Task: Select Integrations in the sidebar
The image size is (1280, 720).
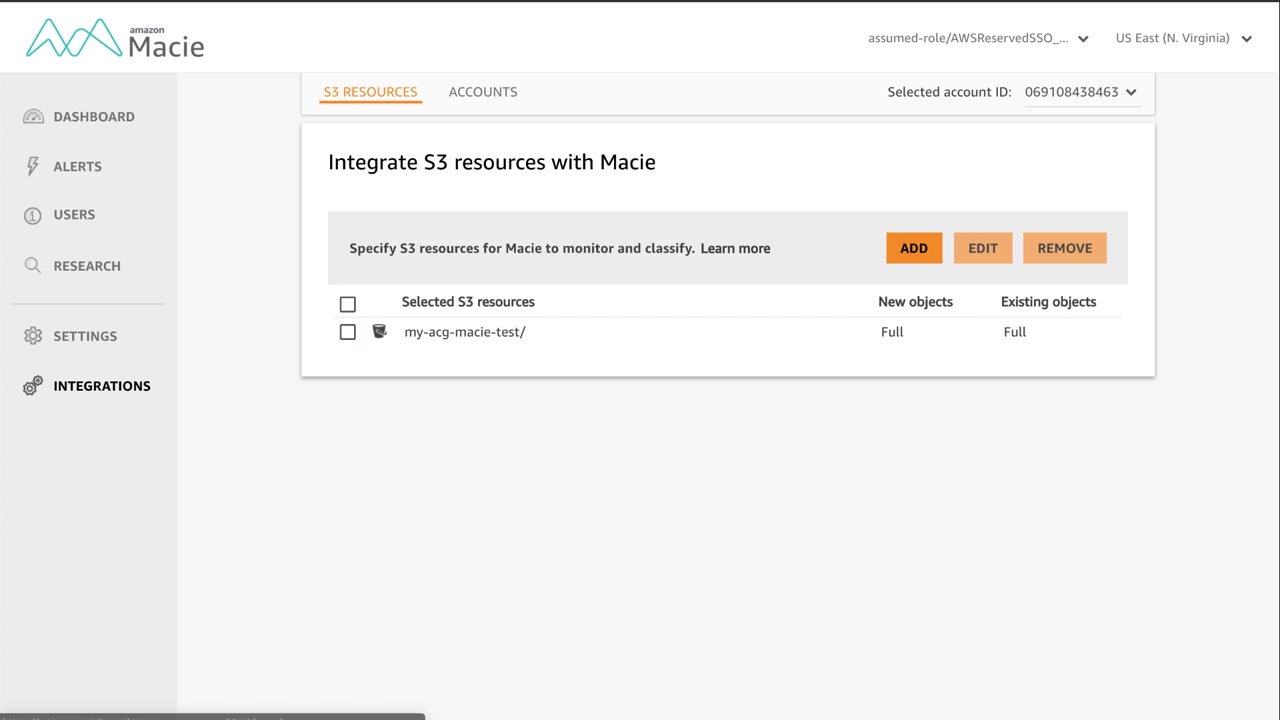Action: pyautogui.click(x=102, y=386)
